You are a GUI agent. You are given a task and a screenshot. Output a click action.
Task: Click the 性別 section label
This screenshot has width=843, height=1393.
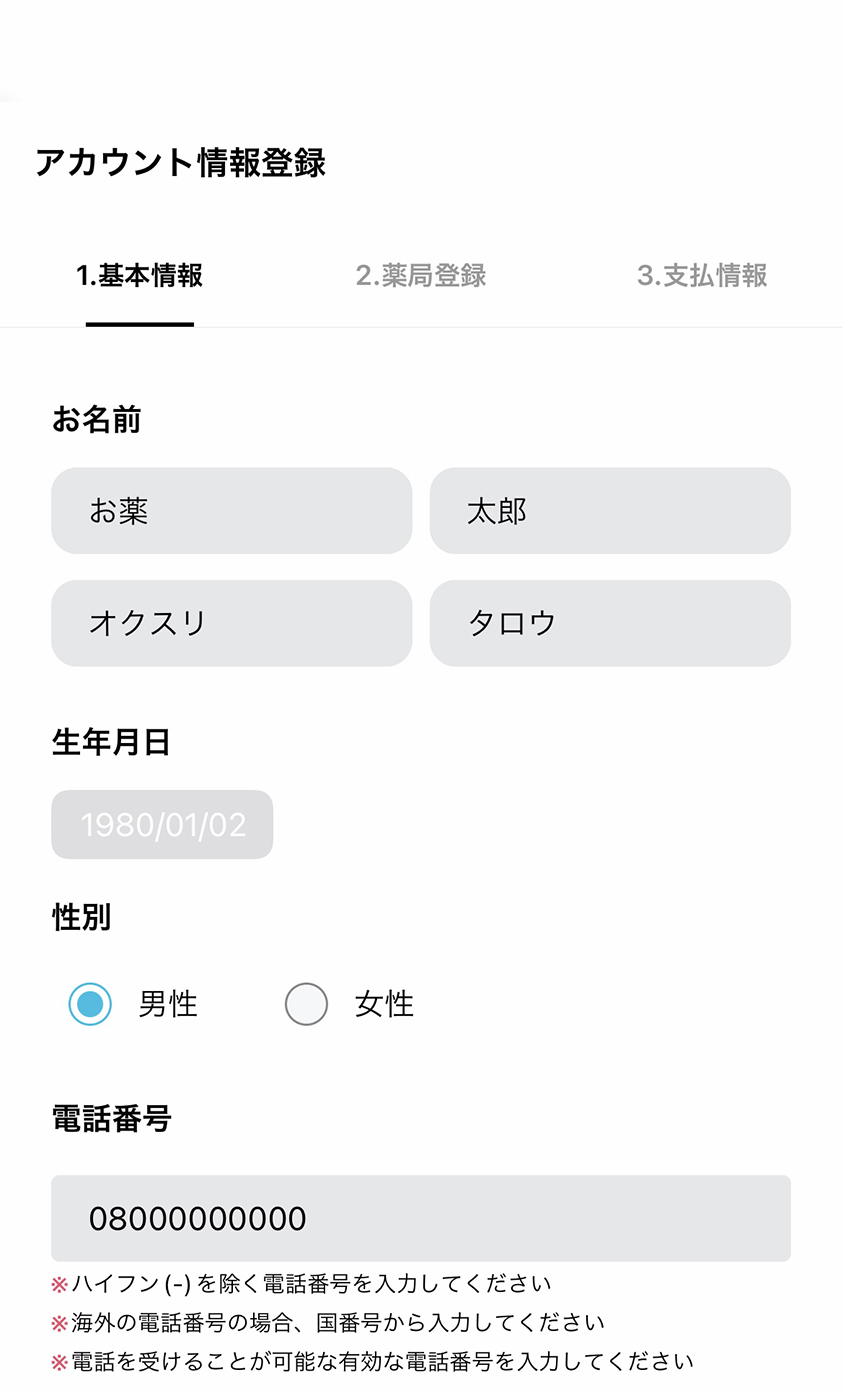81,916
